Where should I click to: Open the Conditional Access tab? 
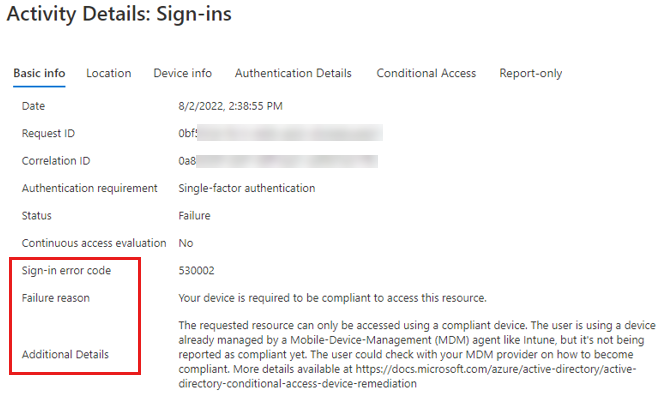[426, 73]
